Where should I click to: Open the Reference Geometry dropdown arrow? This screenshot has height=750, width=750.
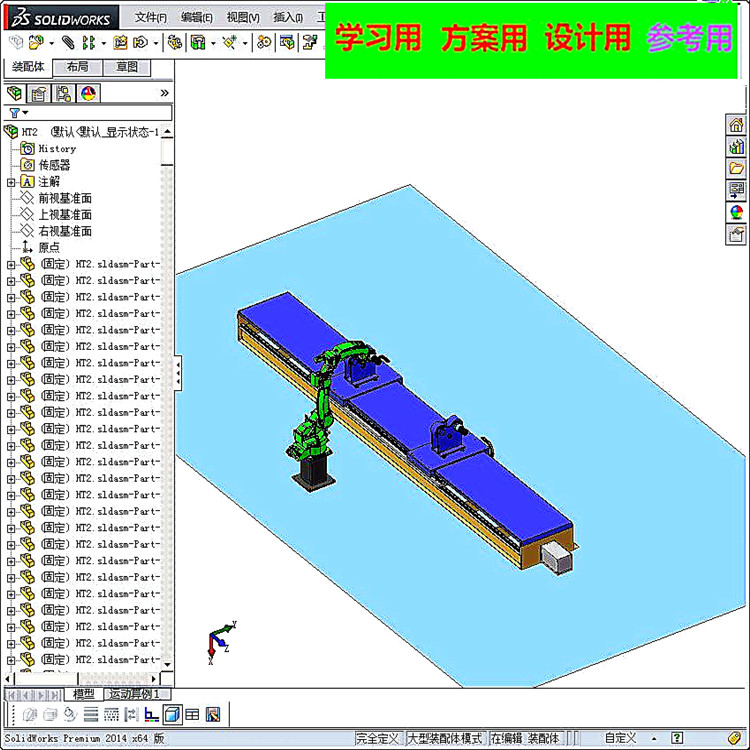[245, 44]
